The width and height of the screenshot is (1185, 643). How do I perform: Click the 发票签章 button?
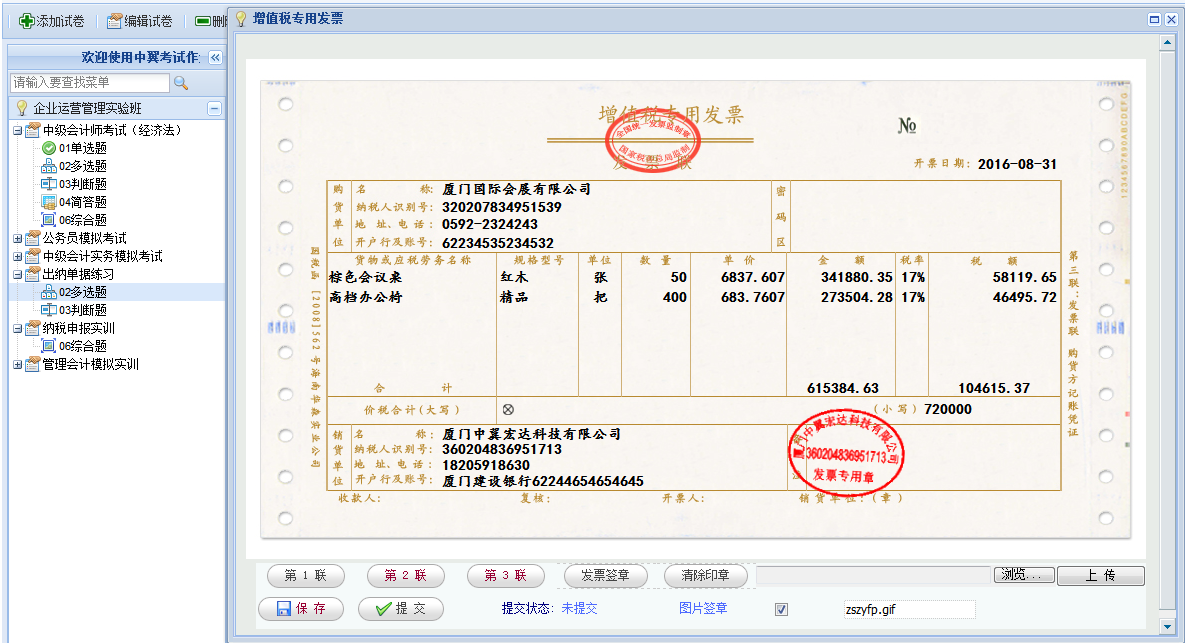605,576
